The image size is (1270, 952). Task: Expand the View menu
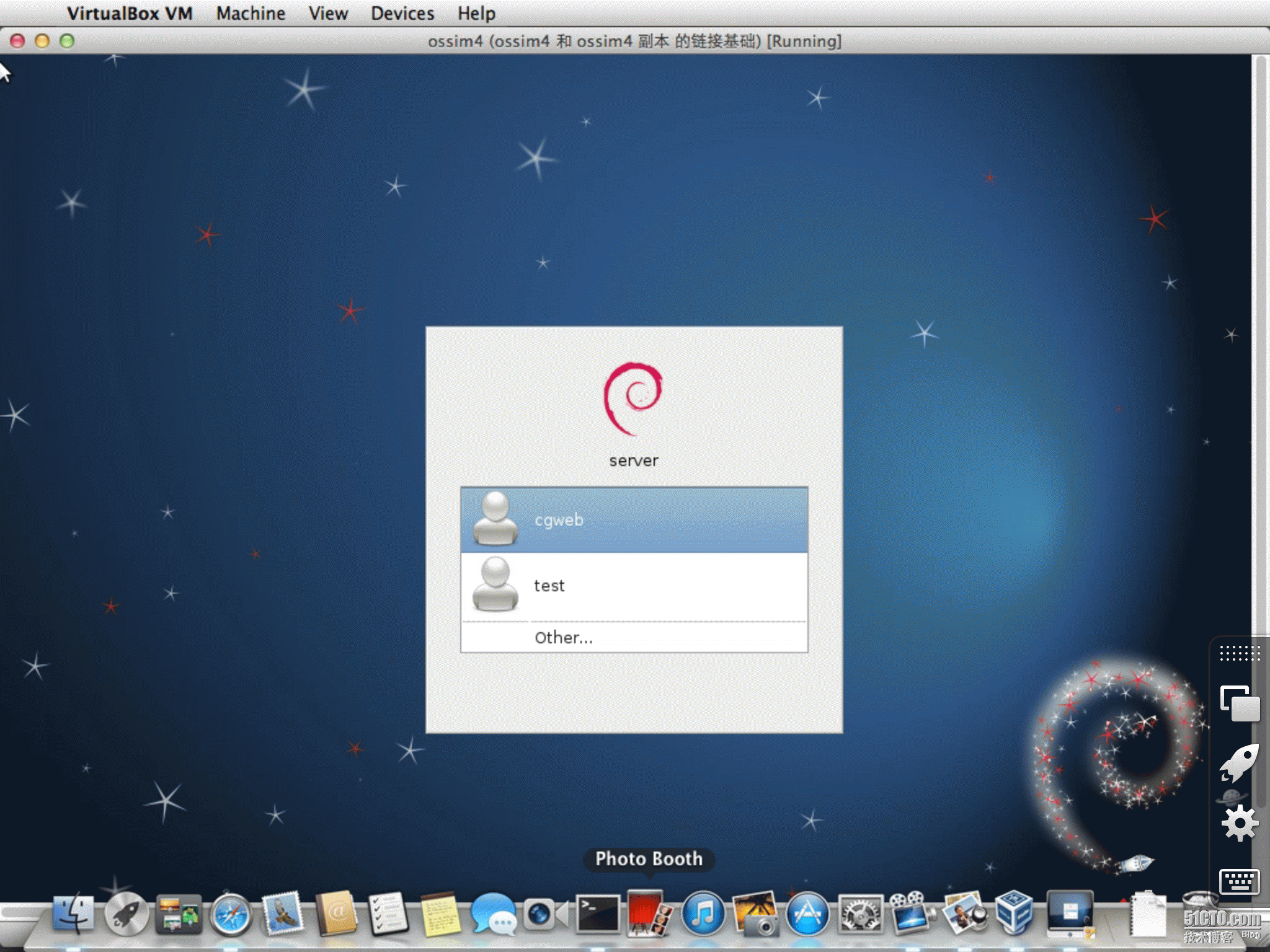pos(328,13)
